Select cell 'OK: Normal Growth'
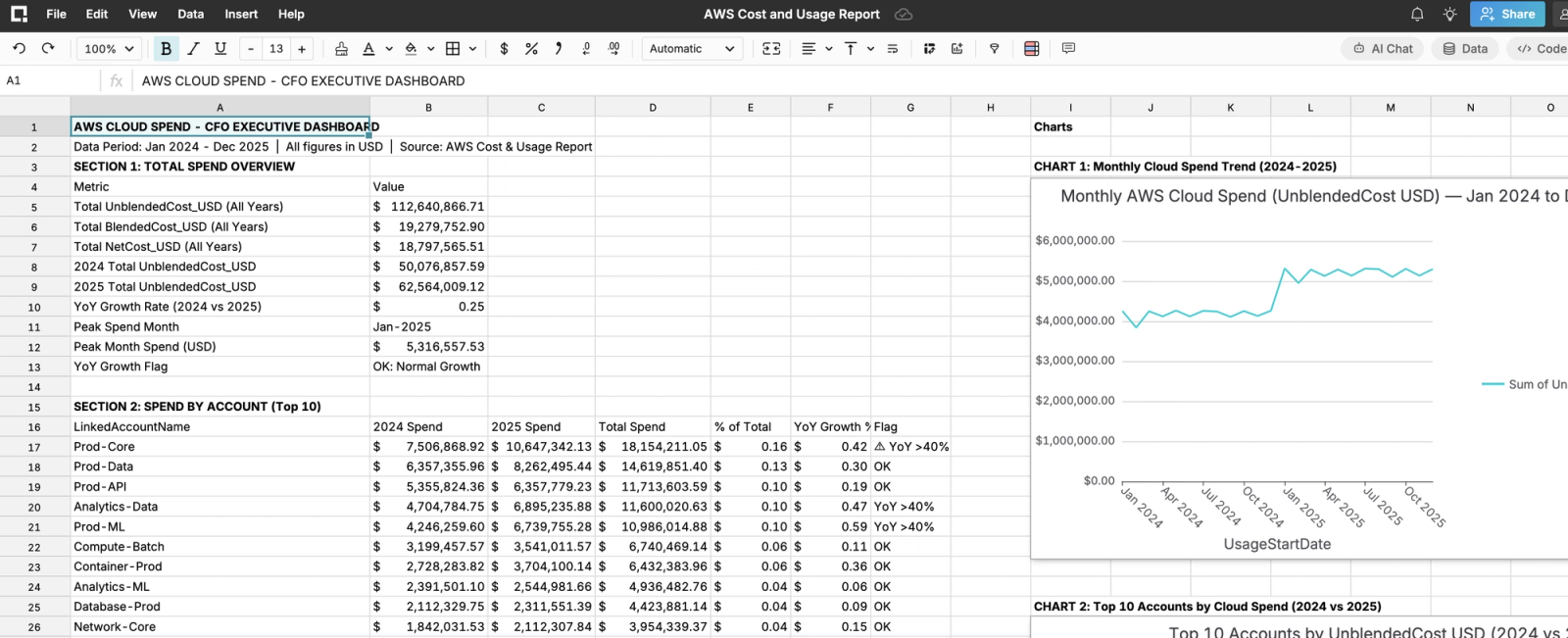Screen dimensions: 1568x638 pyautogui.click(x=428, y=367)
